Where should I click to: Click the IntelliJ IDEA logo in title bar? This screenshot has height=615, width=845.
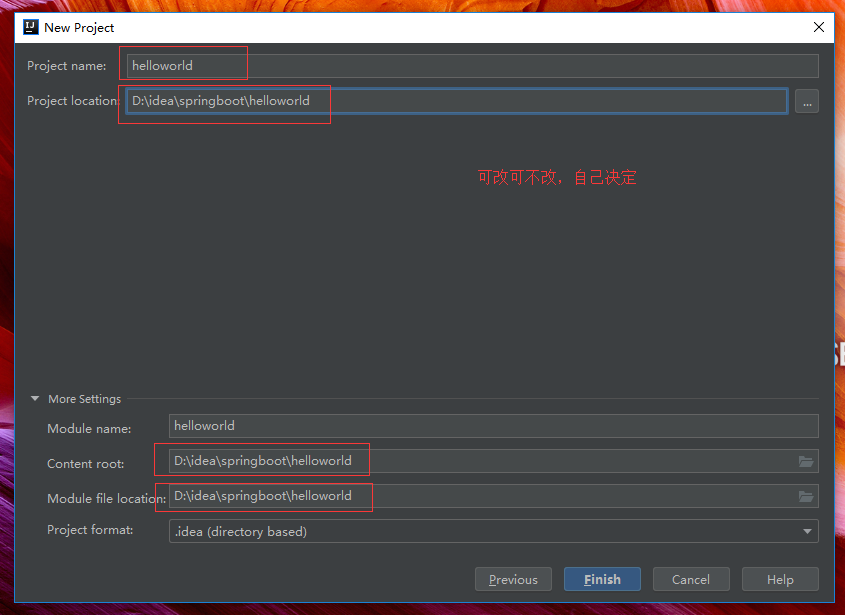point(31,27)
